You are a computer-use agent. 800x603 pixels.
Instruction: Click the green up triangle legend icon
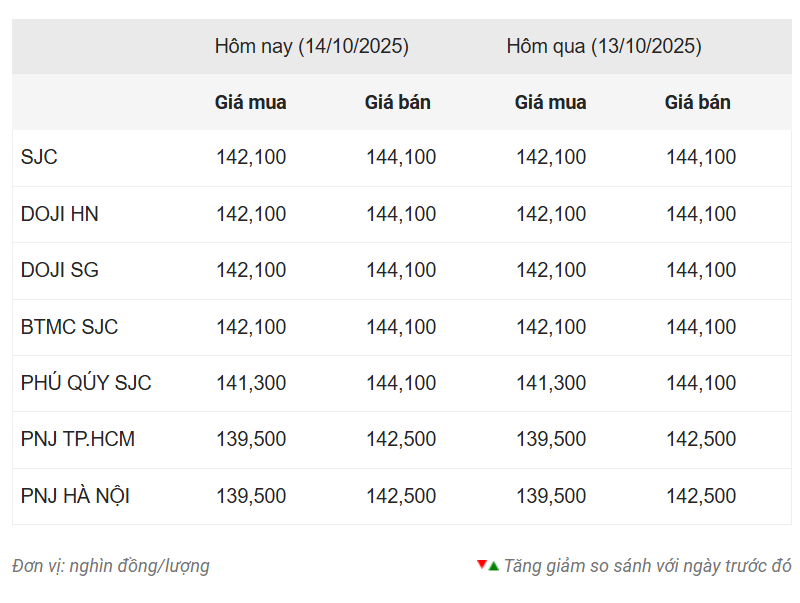pos(493,566)
